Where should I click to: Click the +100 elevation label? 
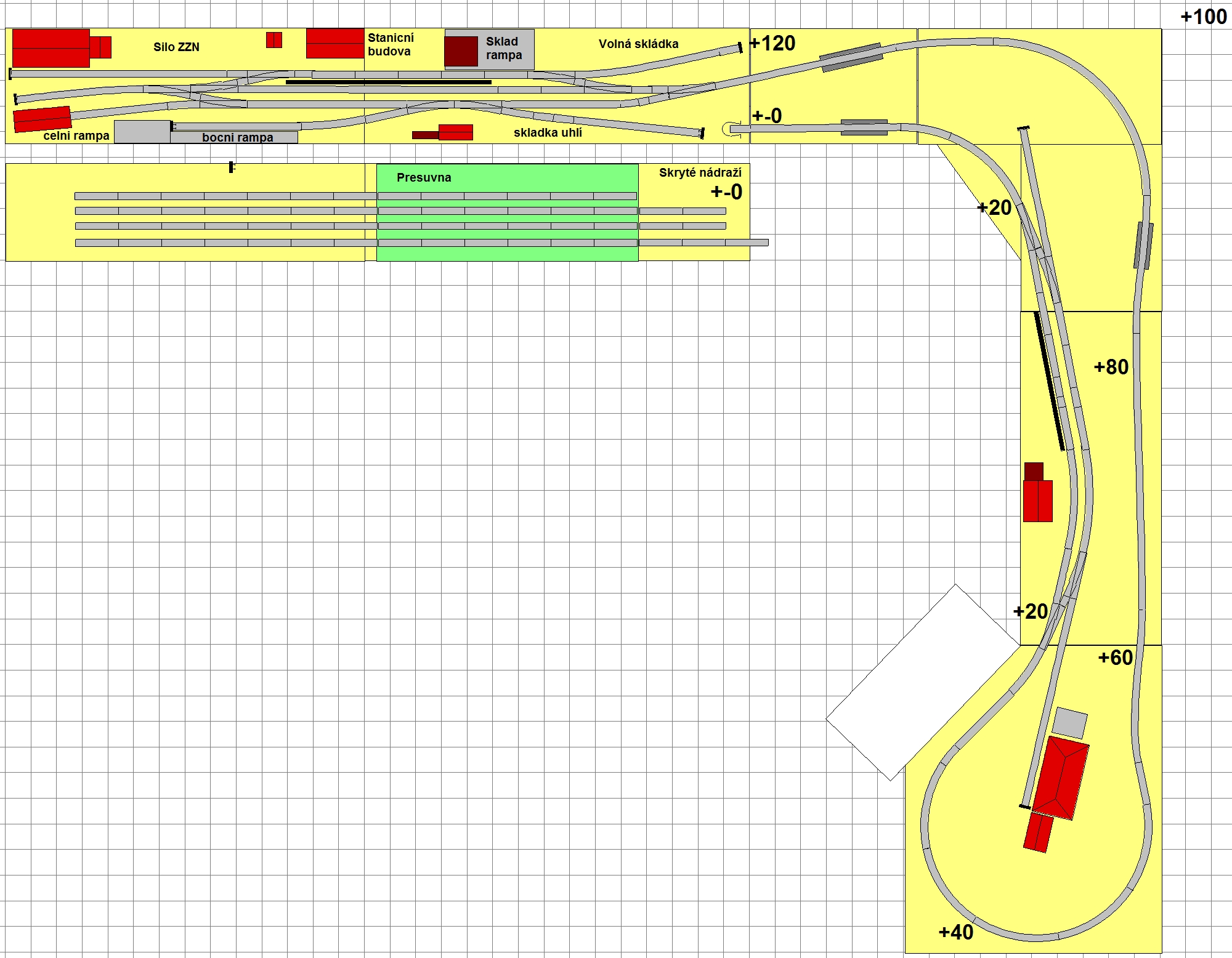(x=1203, y=17)
